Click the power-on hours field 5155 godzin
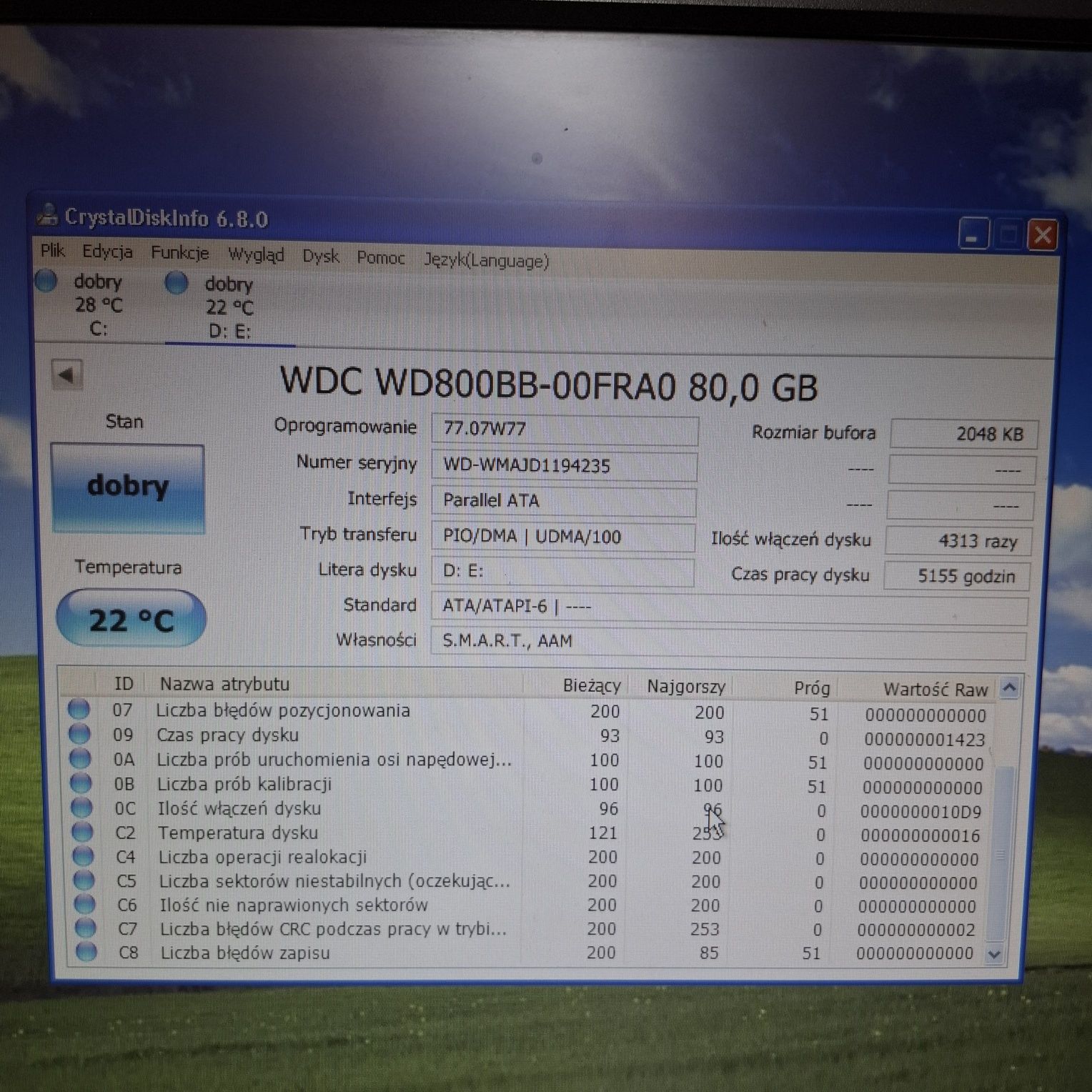Screen dimensions: 1092x1092 click(x=957, y=576)
